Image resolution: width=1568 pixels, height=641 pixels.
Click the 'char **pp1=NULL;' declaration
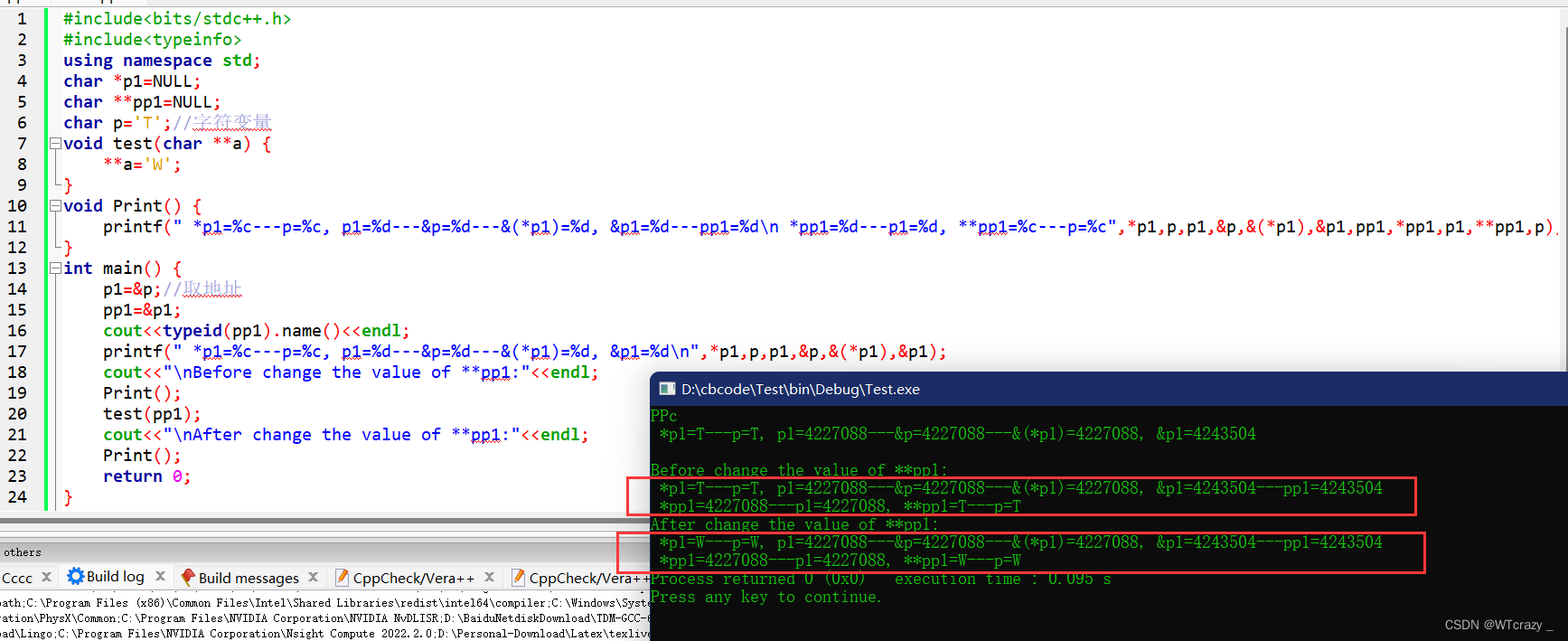tap(142, 102)
